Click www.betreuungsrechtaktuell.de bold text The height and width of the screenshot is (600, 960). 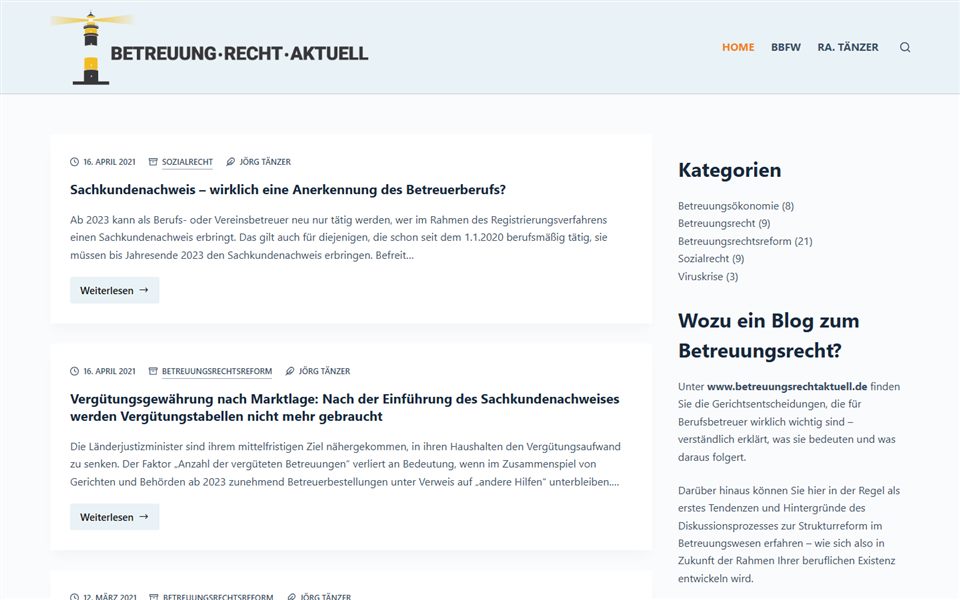click(787, 386)
